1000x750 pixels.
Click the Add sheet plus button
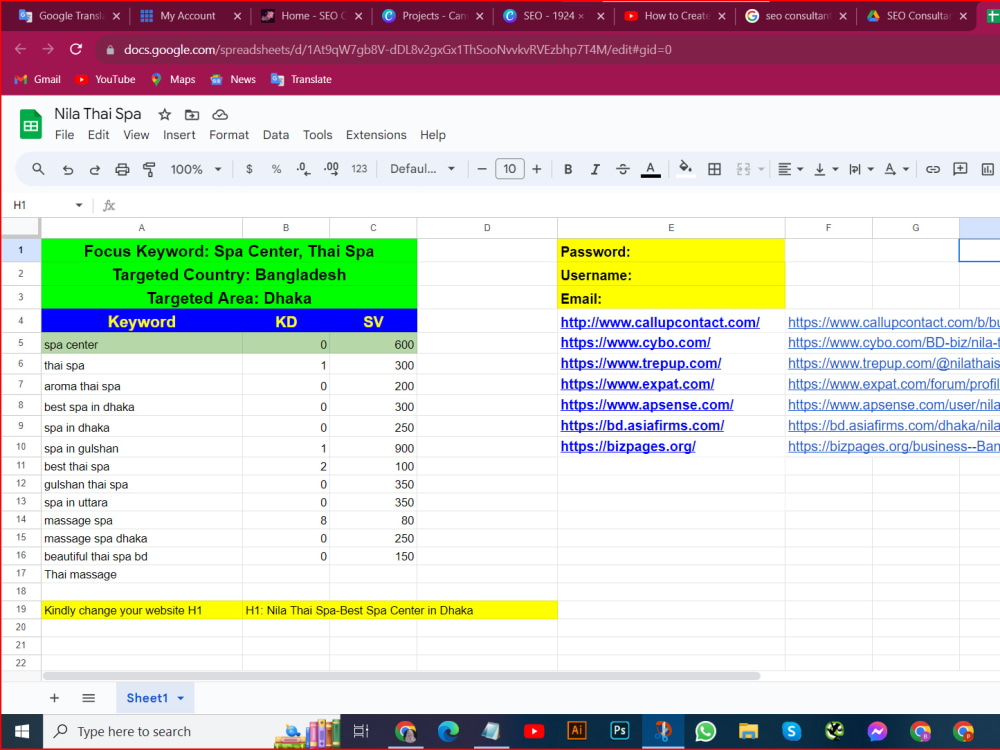click(54, 698)
